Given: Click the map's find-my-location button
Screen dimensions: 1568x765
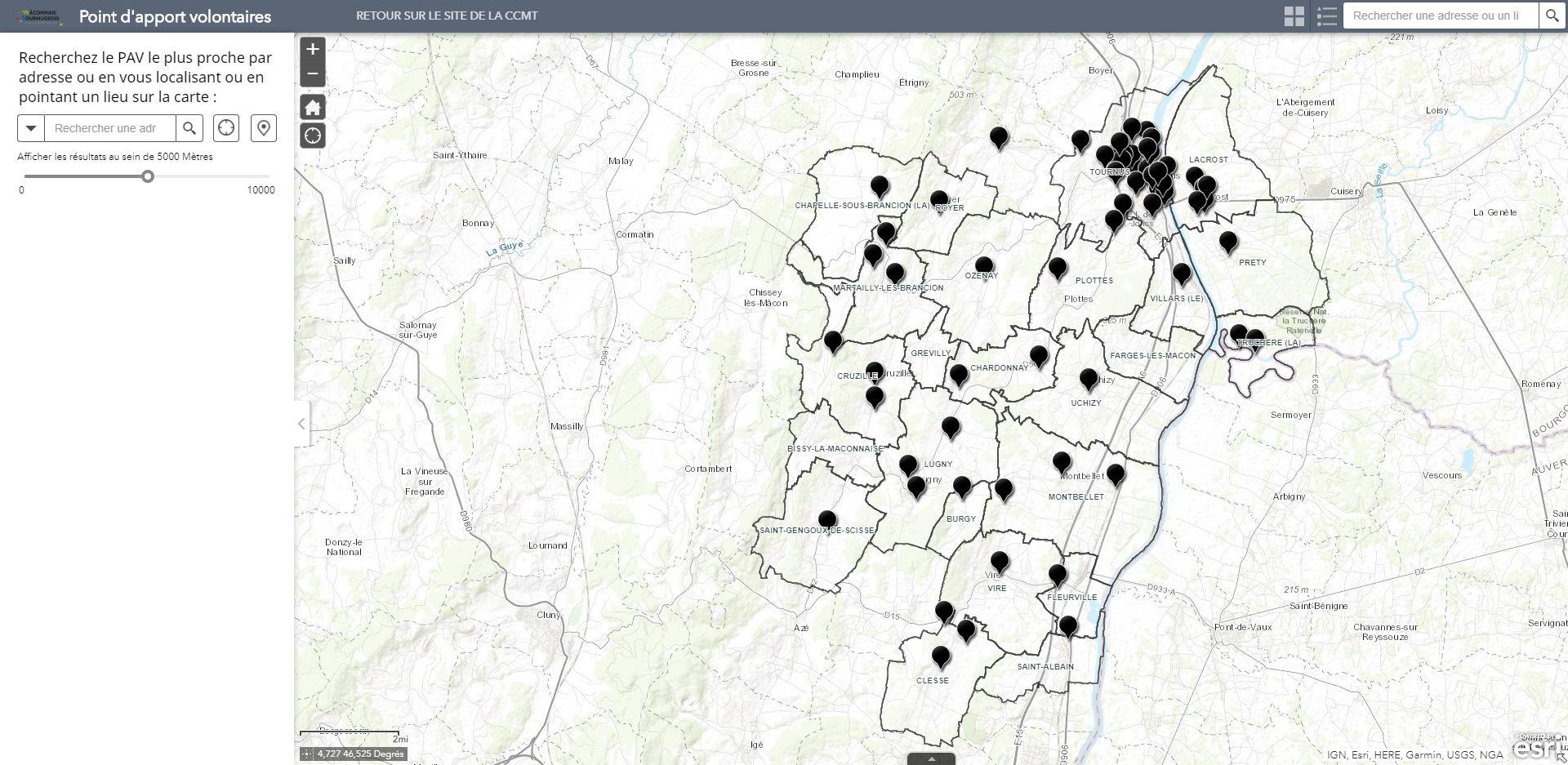Looking at the screenshot, I should pyautogui.click(x=313, y=136).
